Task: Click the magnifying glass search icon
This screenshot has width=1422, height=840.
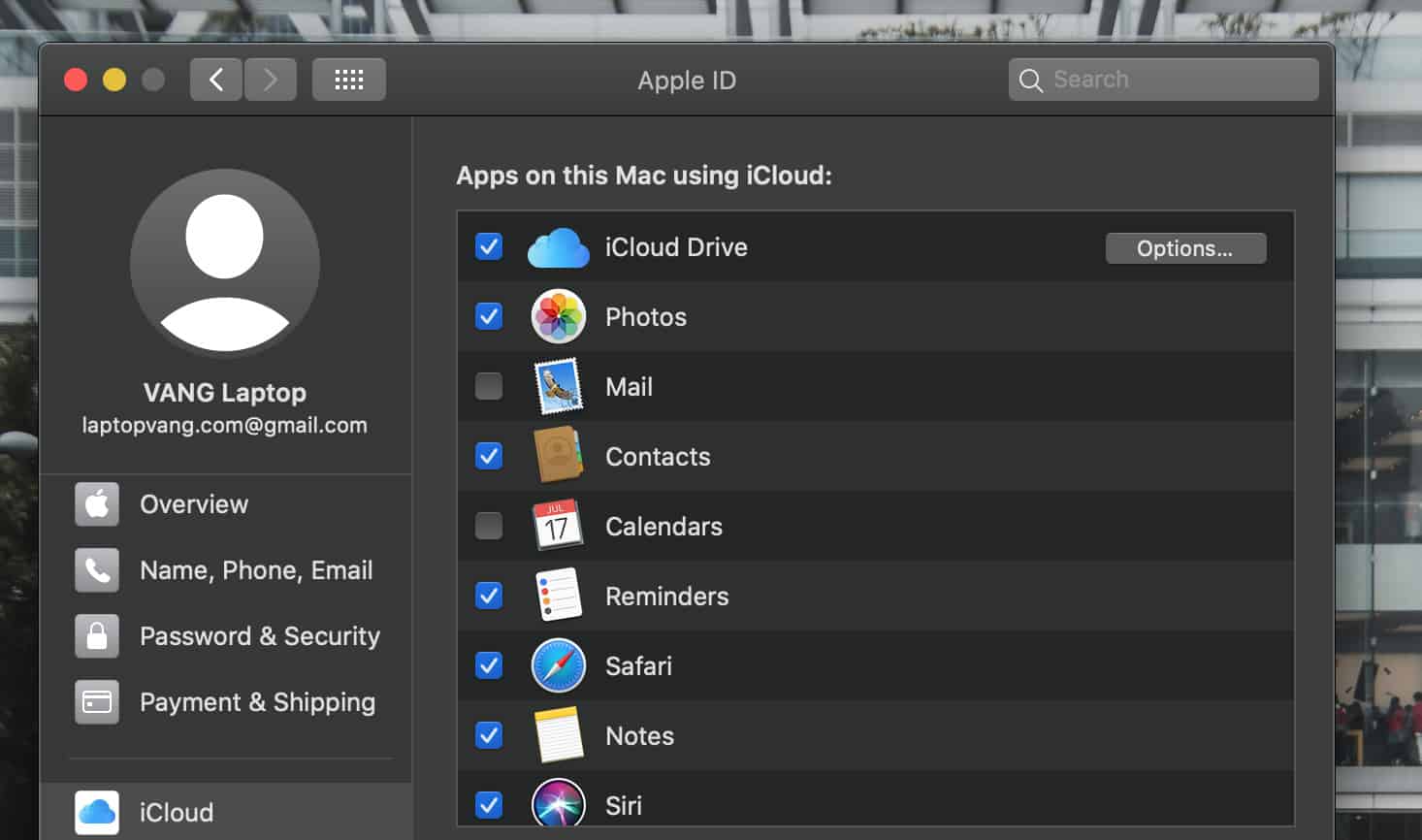Action: coord(1031,81)
